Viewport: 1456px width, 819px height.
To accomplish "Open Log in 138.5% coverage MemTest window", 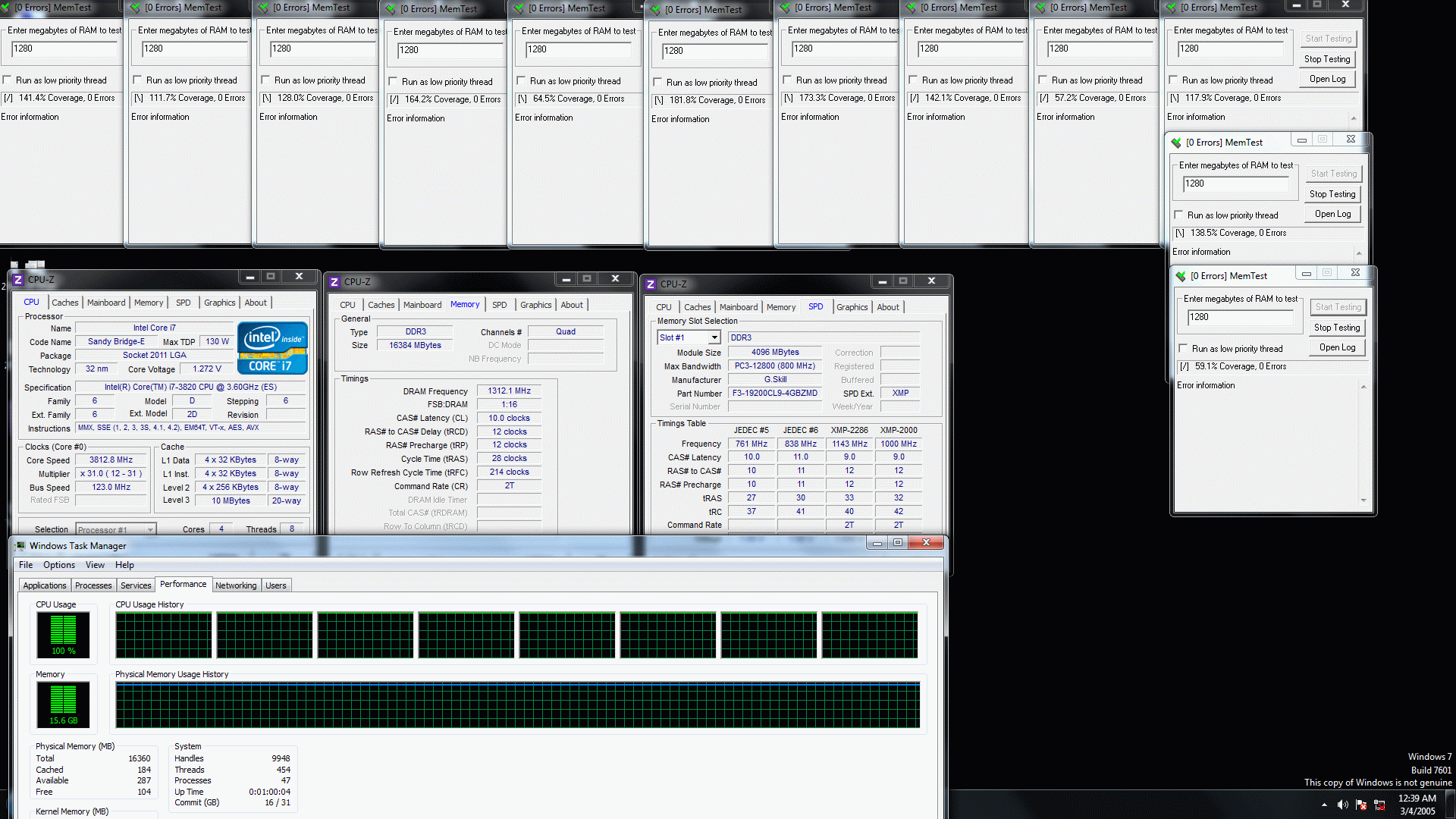I will point(1332,214).
